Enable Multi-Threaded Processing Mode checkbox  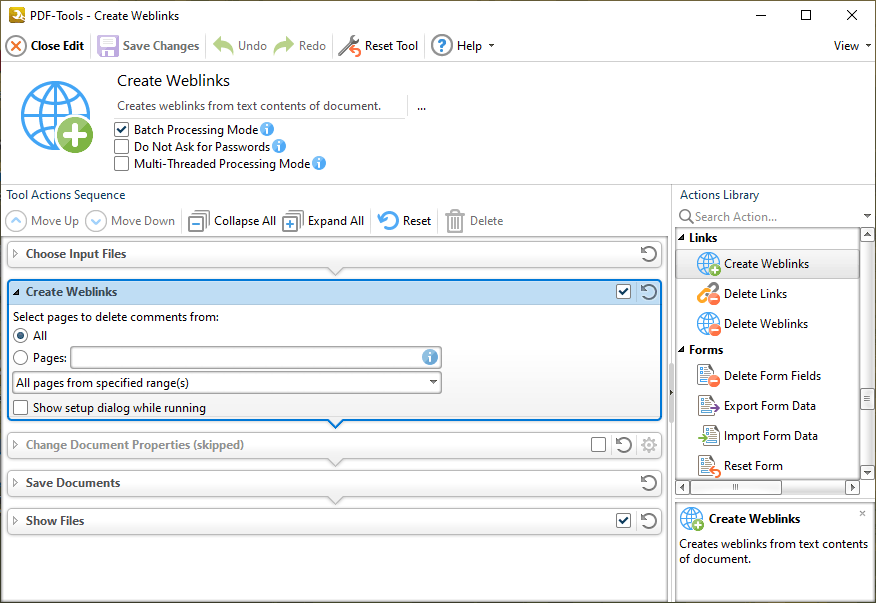(122, 164)
